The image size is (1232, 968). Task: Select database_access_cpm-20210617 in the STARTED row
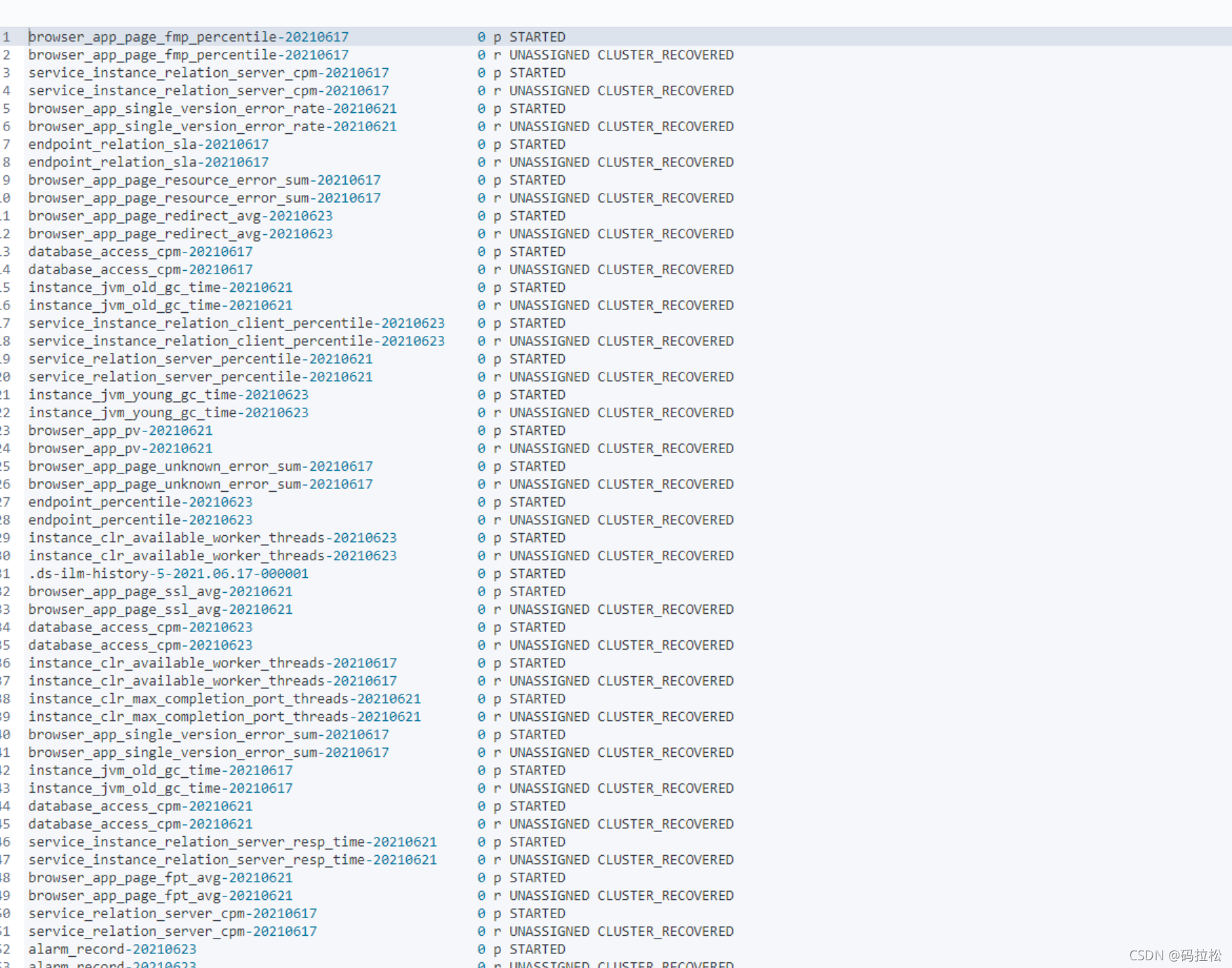pyautogui.click(x=140, y=252)
